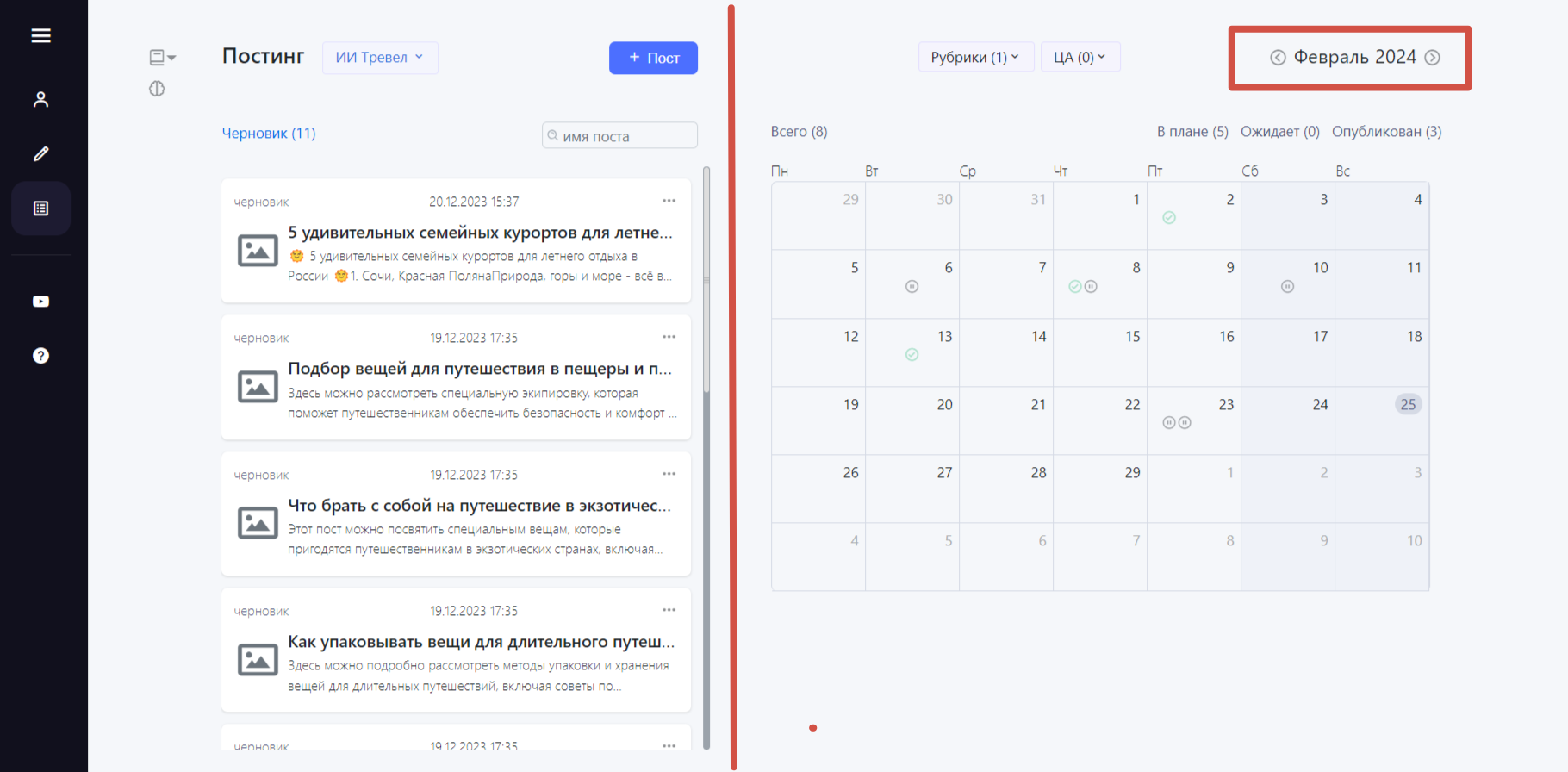Open the Черновик (11) tab

point(269,133)
